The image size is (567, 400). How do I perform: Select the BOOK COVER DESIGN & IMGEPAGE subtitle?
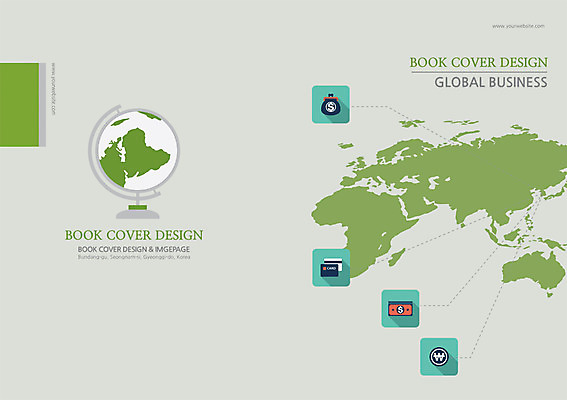[x=134, y=249]
